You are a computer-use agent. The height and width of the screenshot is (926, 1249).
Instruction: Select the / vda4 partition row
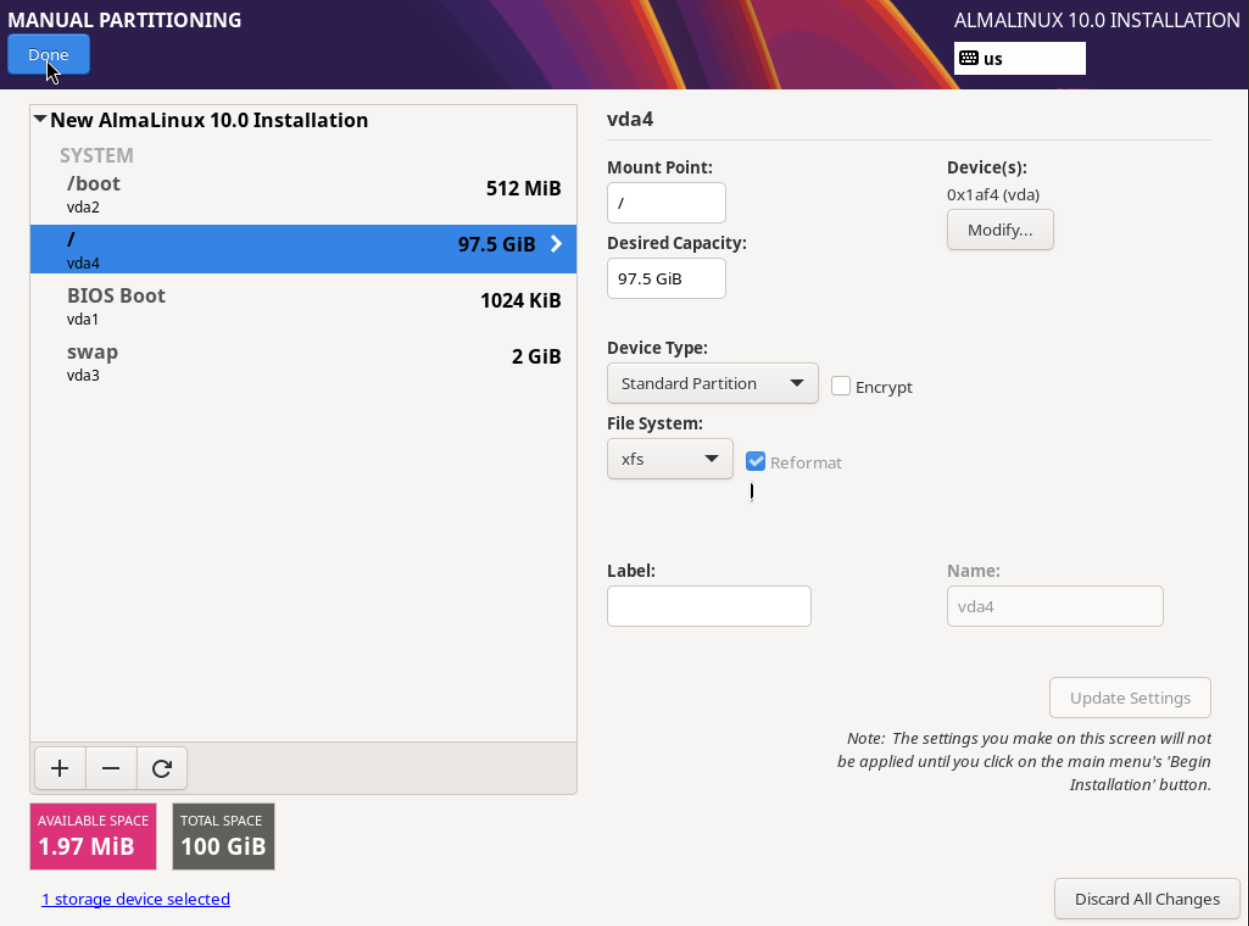click(x=303, y=249)
